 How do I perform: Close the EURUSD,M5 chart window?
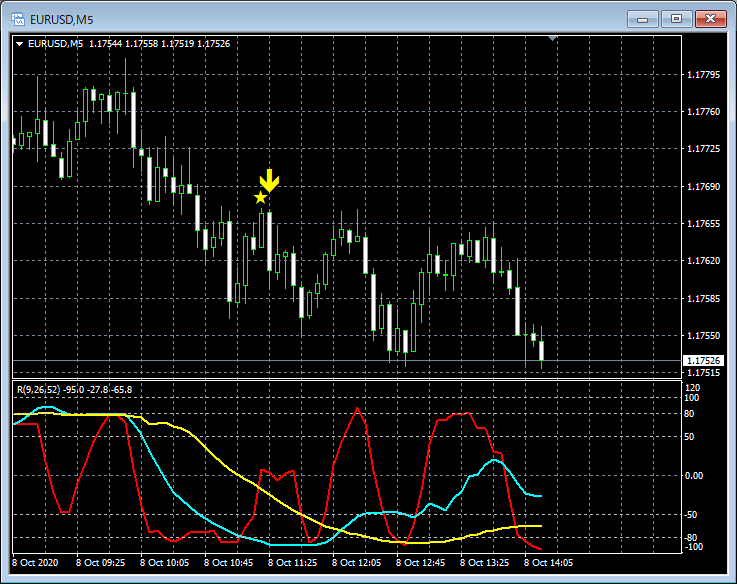(710, 19)
